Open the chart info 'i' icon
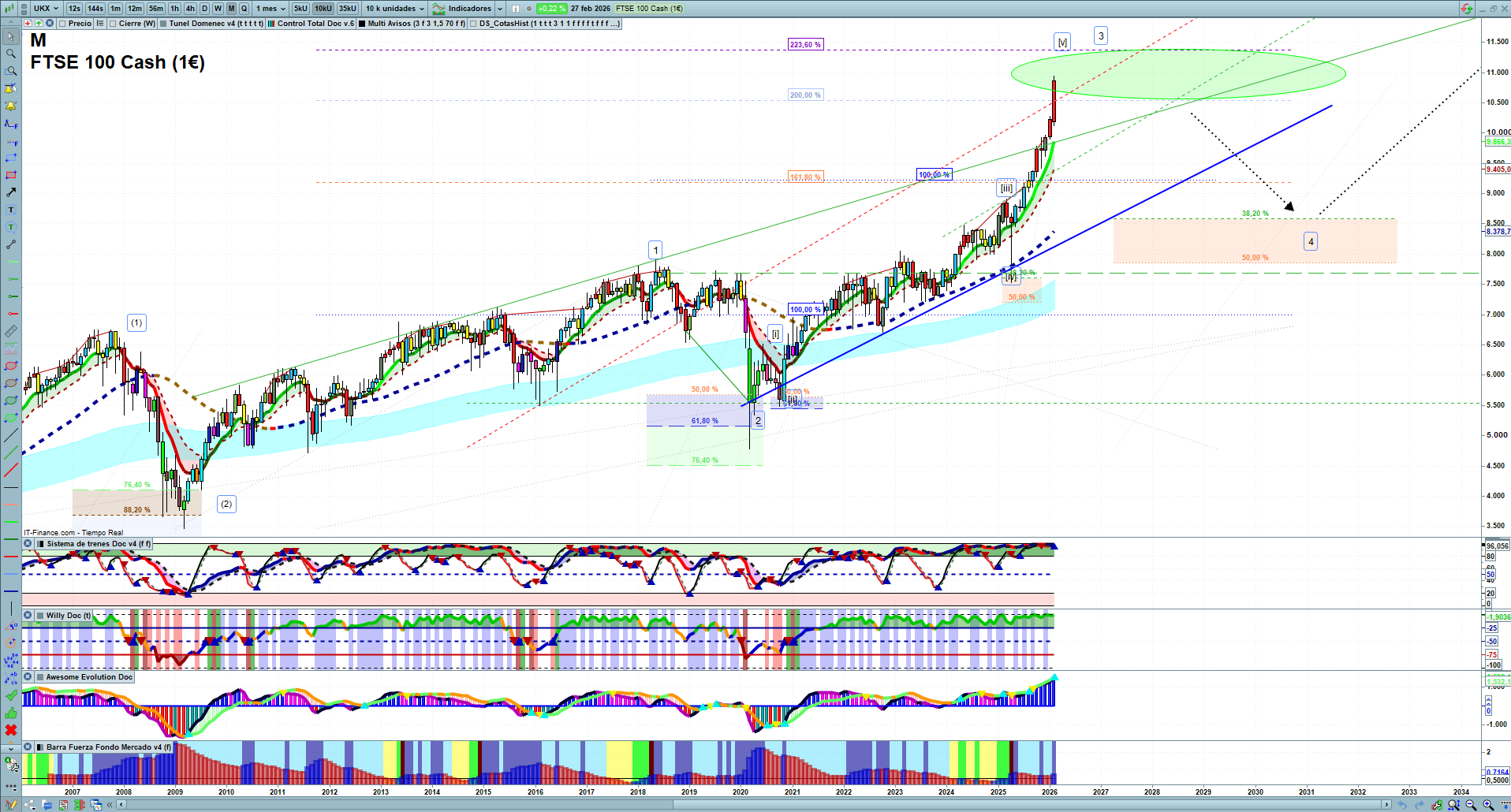The height and width of the screenshot is (812, 1511). tap(516, 9)
